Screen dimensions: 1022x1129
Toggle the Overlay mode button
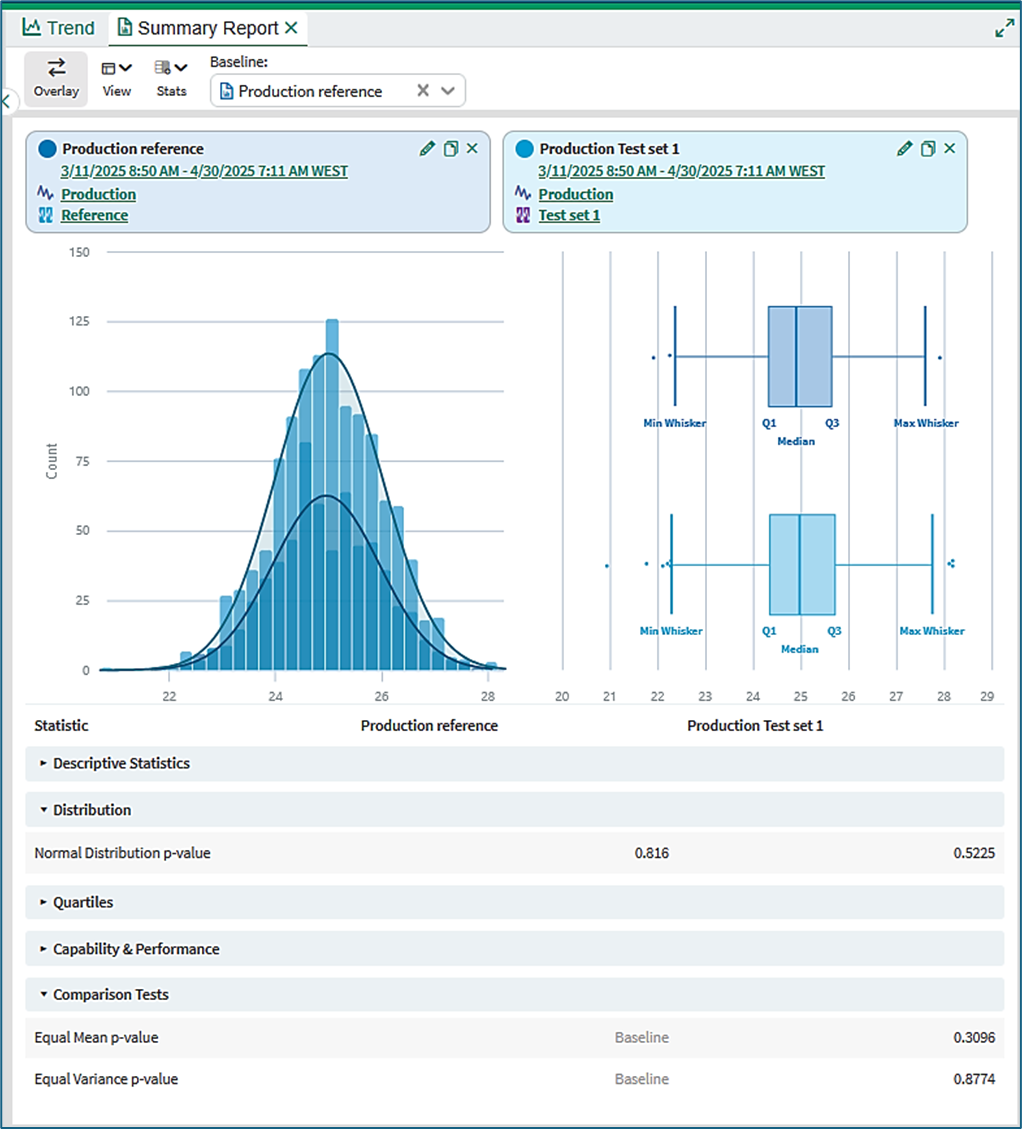click(x=56, y=78)
